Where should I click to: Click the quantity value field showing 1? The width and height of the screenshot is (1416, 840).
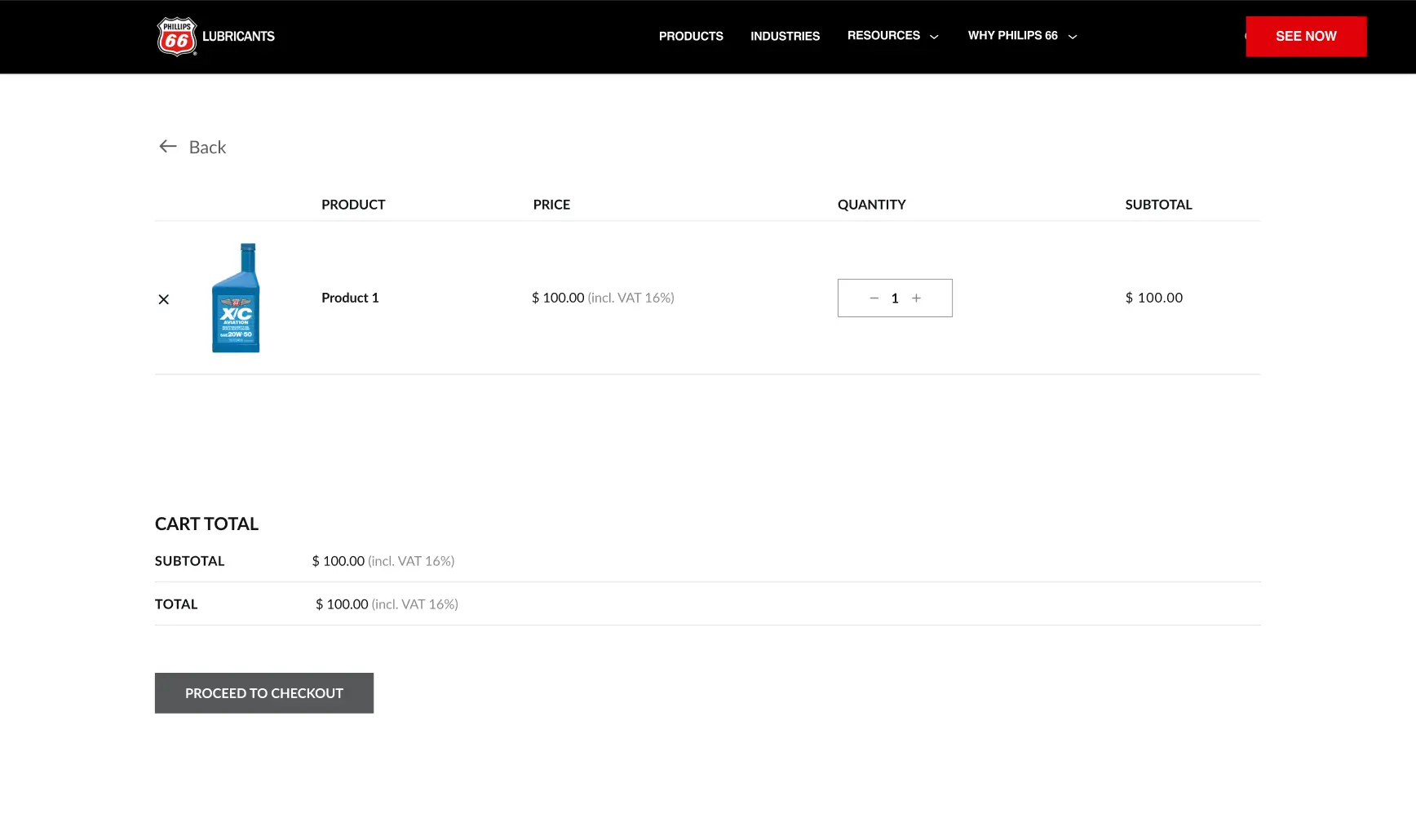pyautogui.click(x=895, y=298)
